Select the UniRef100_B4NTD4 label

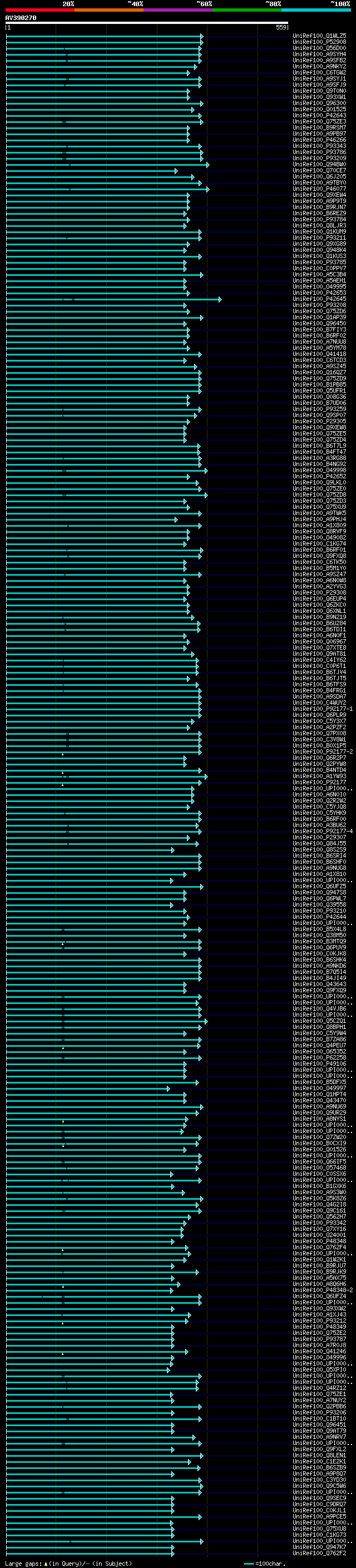(x=319, y=770)
